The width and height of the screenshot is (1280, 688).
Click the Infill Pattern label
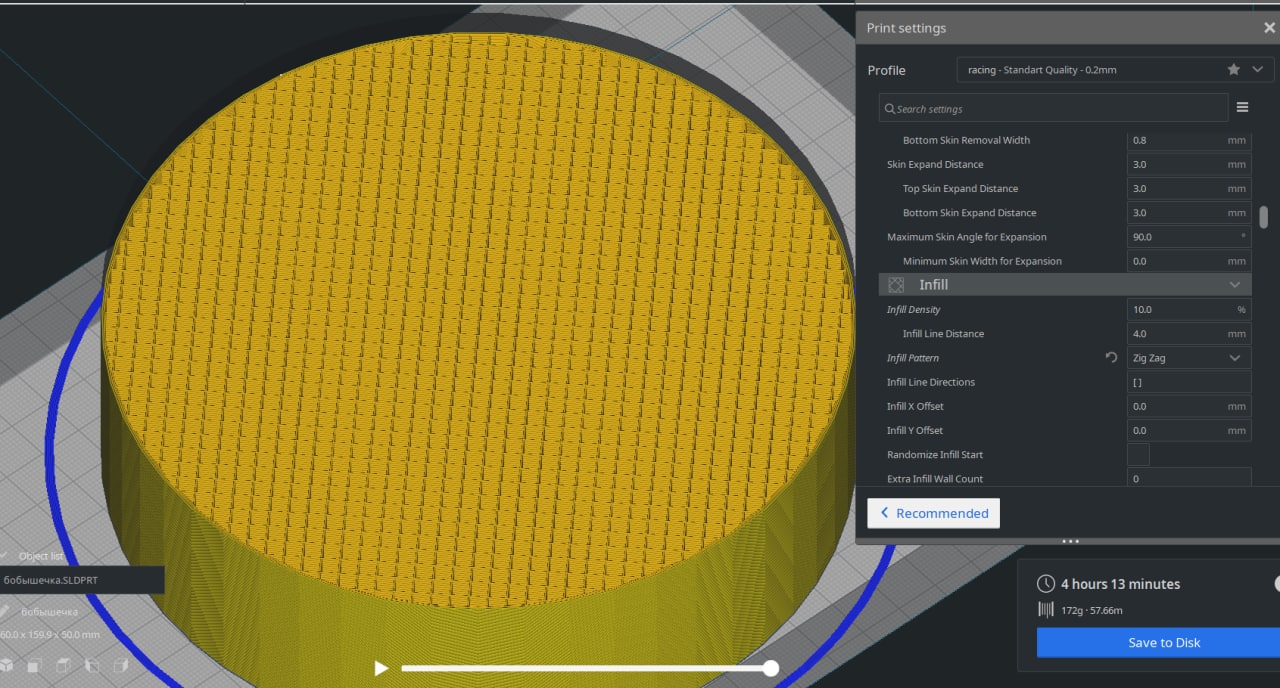tap(912, 358)
